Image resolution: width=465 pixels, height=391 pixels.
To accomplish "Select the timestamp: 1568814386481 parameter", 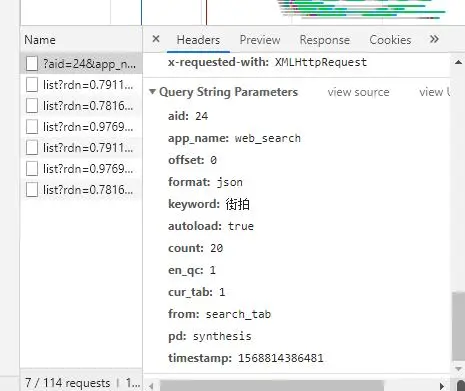I will pyautogui.click(x=246, y=358).
